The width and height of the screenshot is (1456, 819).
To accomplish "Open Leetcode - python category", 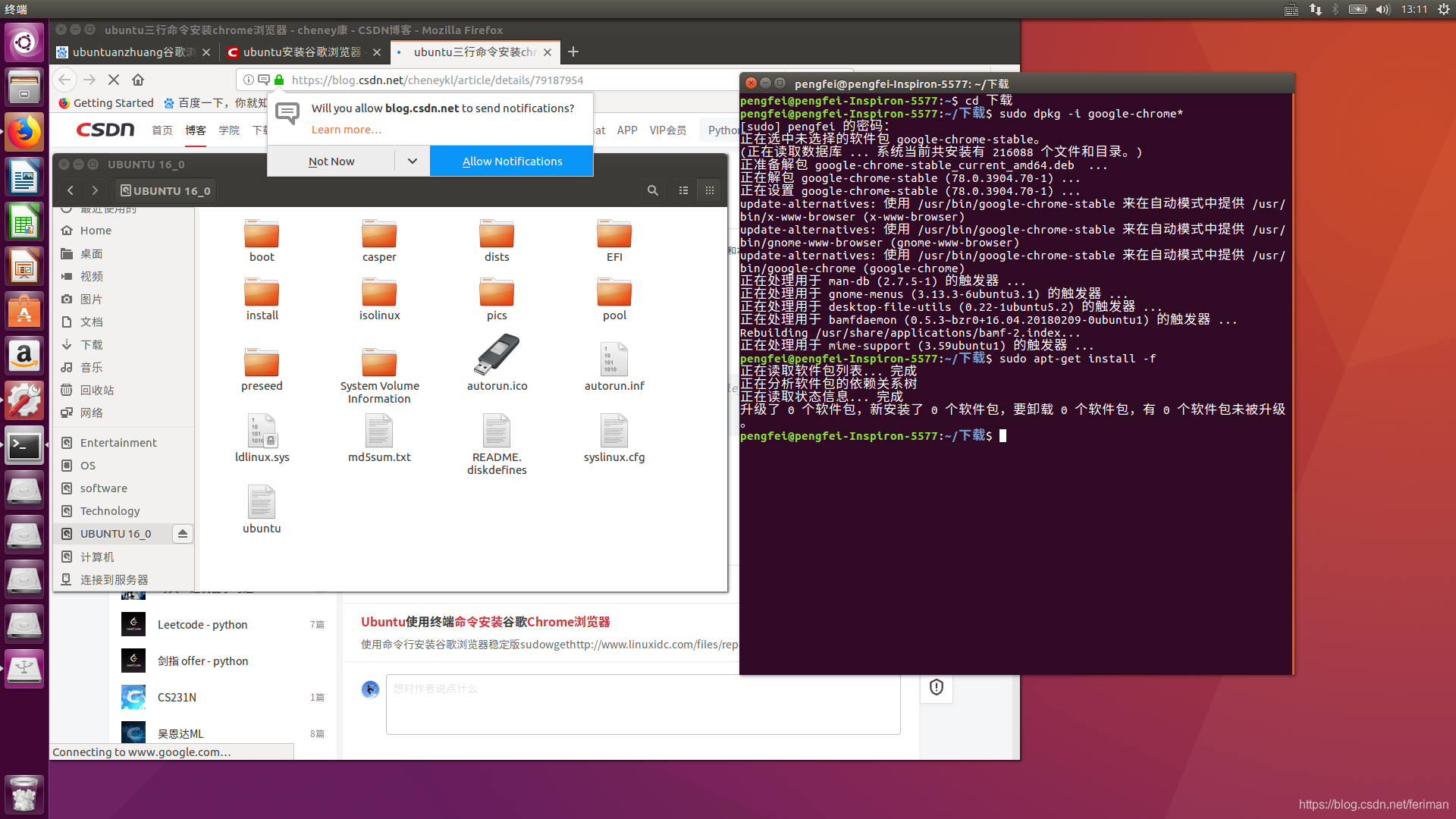I will [202, 625].
